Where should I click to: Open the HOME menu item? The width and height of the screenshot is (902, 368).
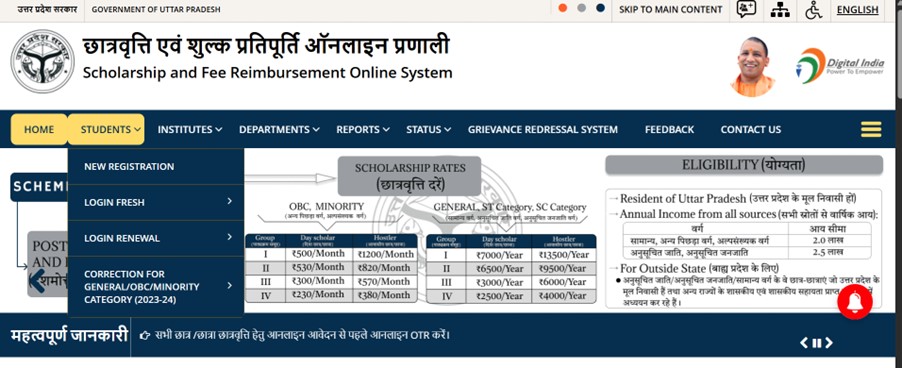point(39,129)
